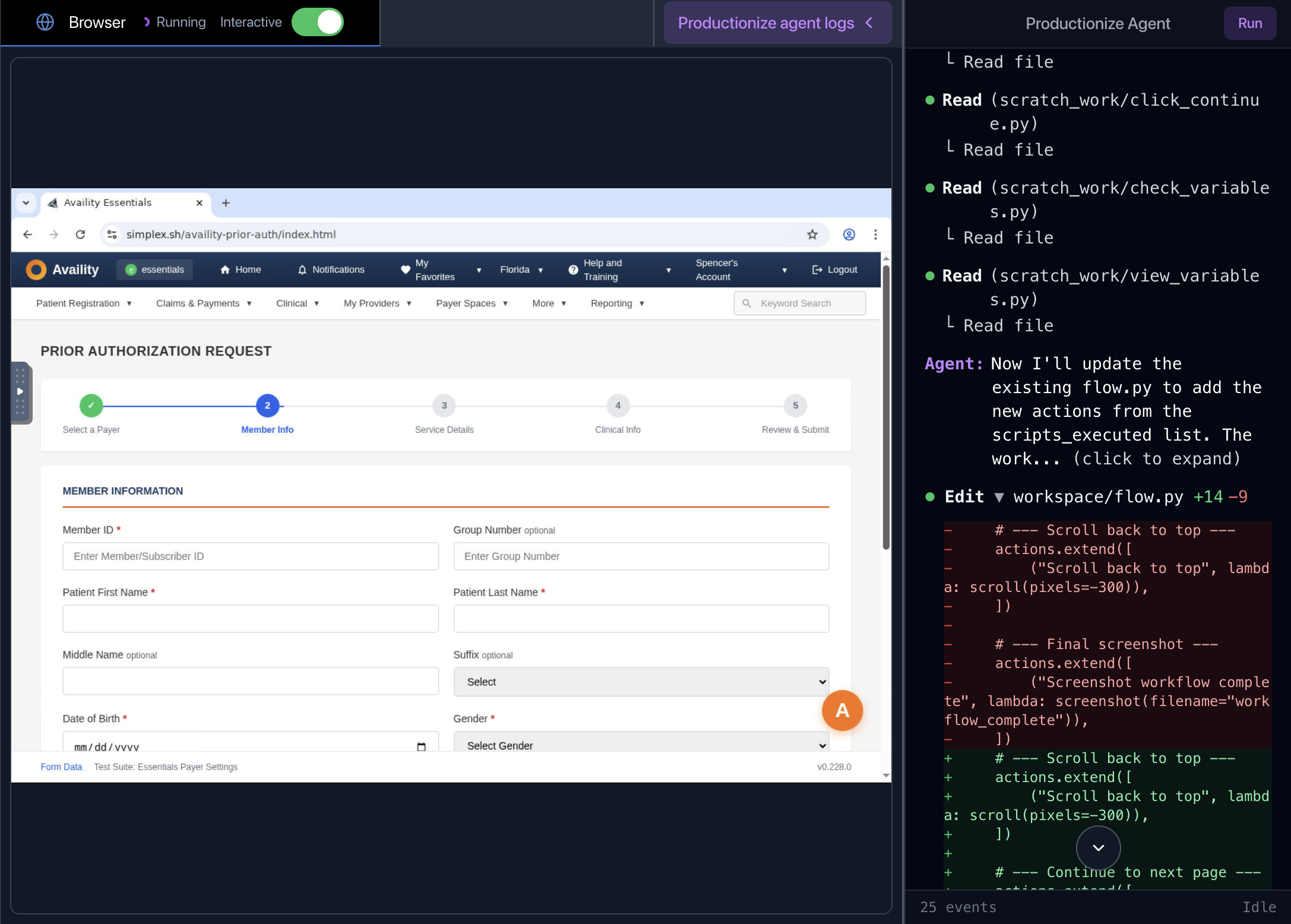Screen dimensions: 1291x924
Task: Click the Run button
Action: (1250, 23)
